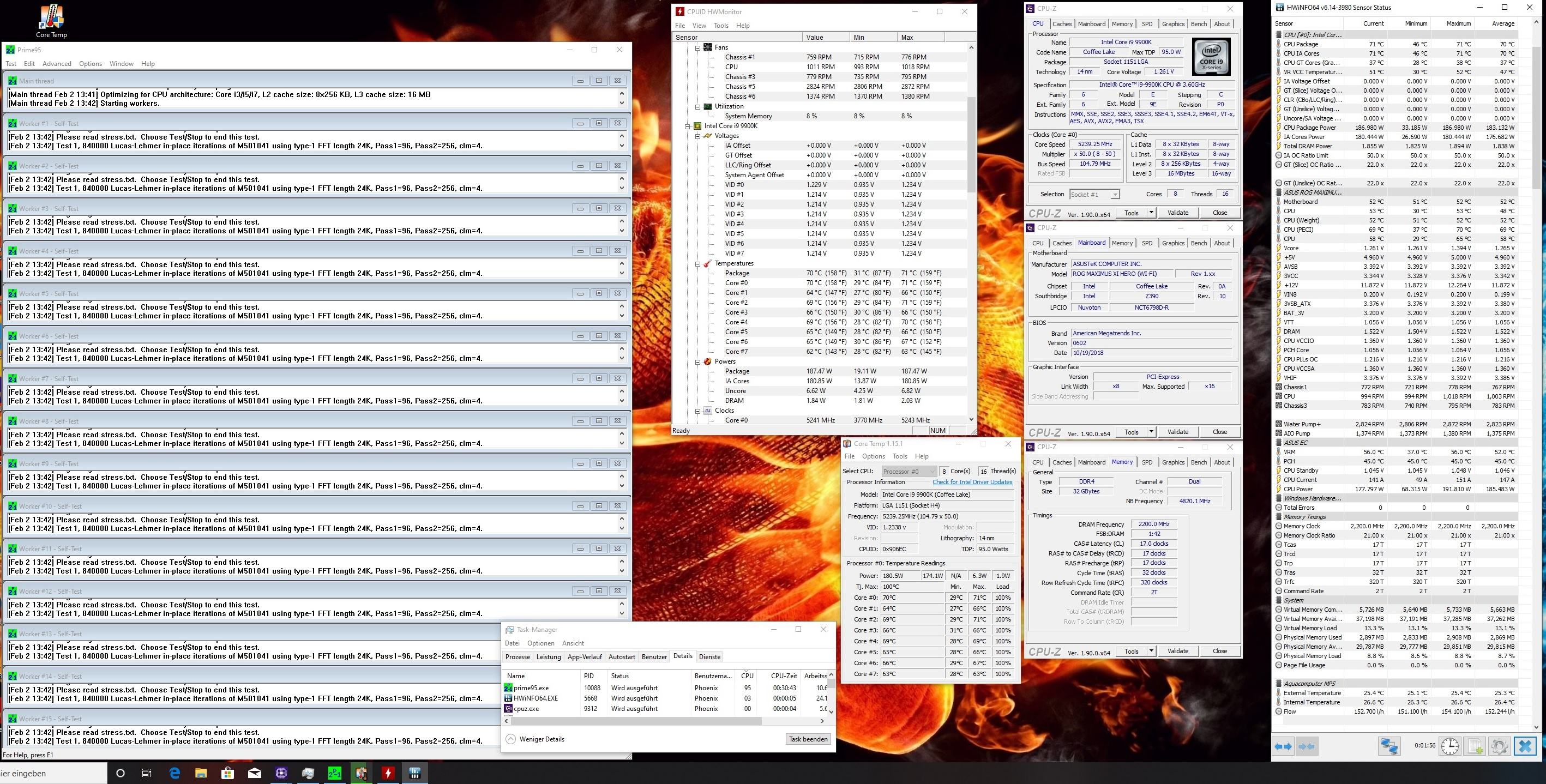Open Check for Intel Driver Updates link

pyautogui.click(x=972, y=483)
